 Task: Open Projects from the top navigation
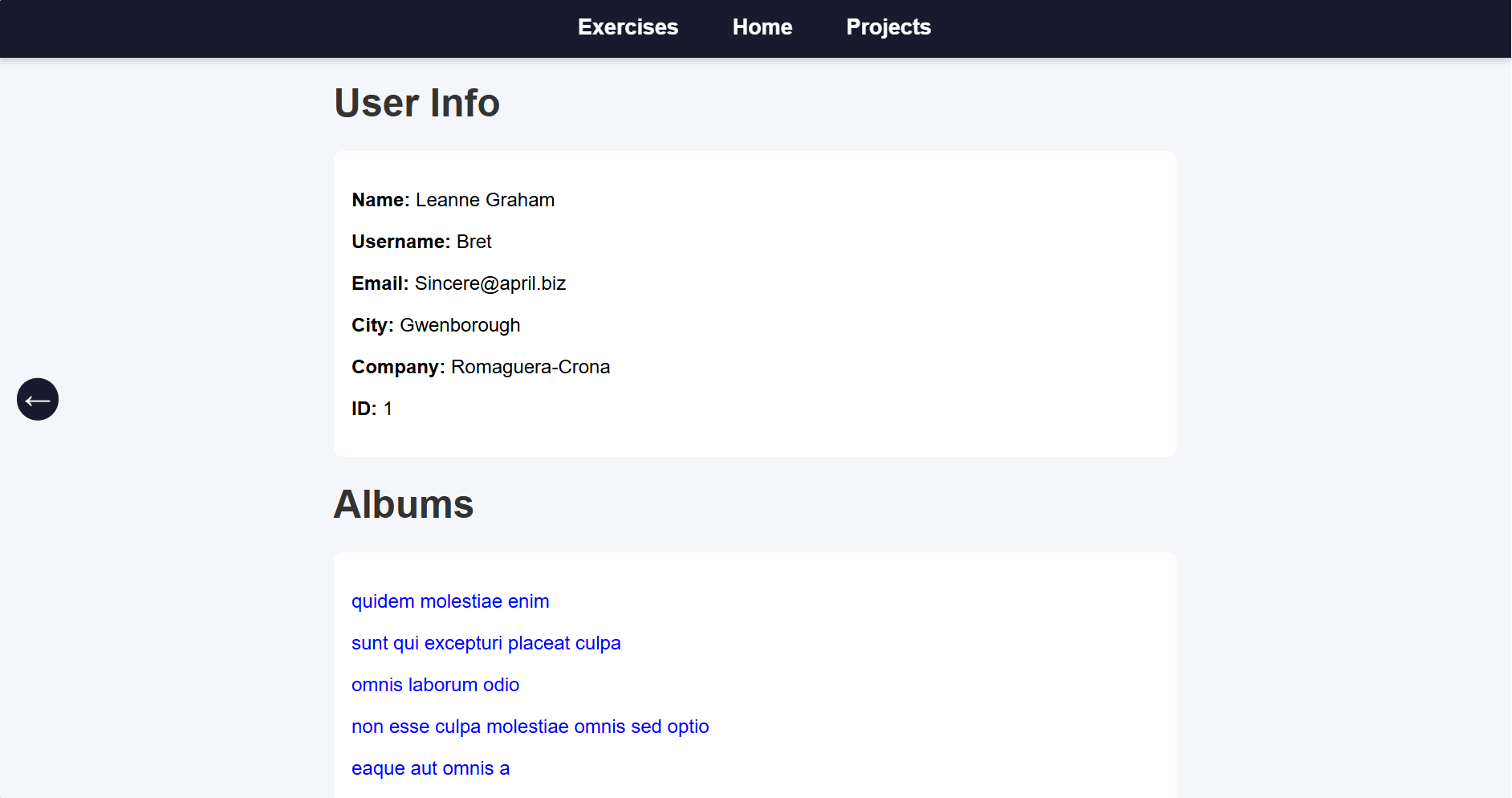888,27
